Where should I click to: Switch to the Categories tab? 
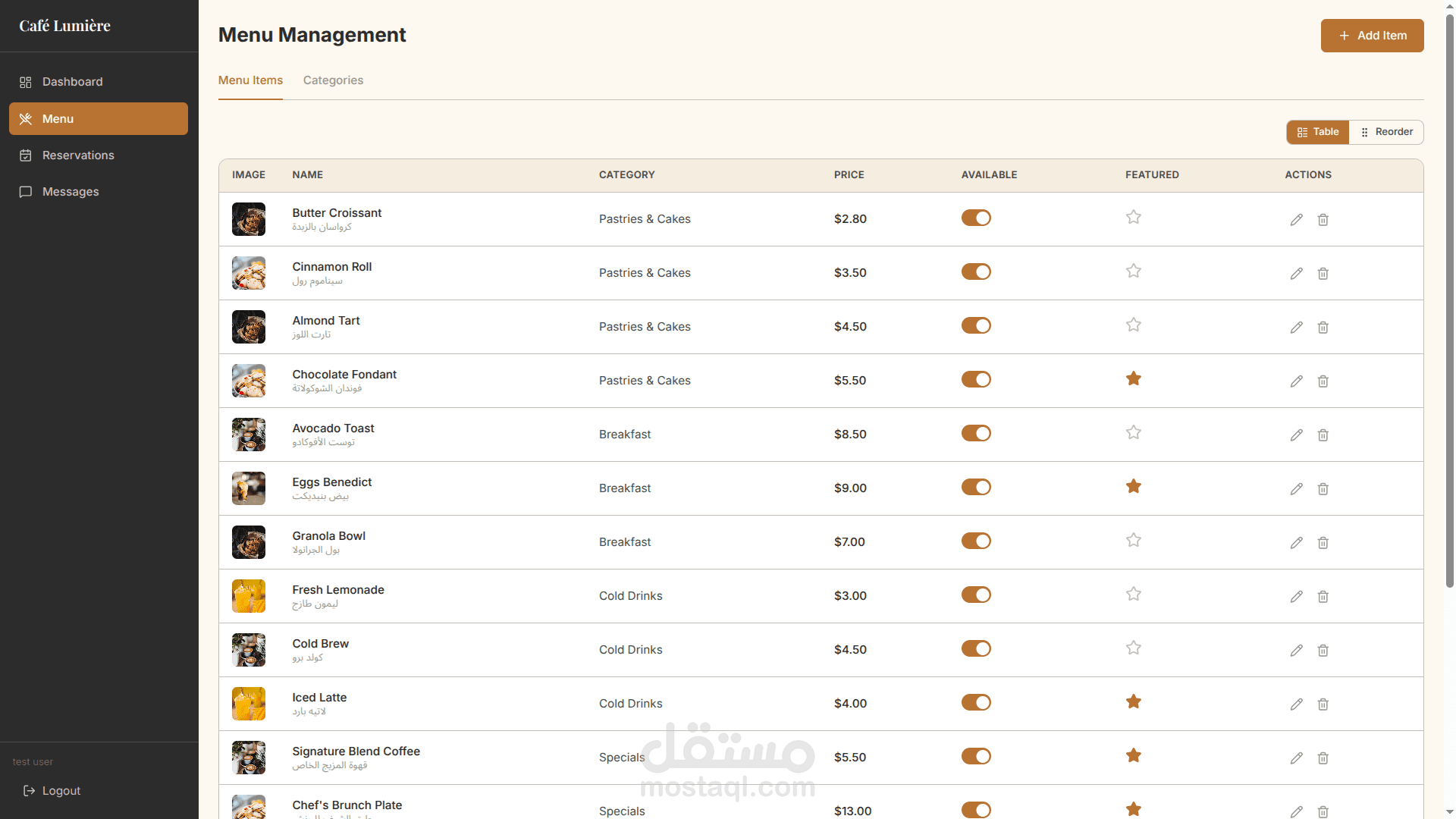333,80
